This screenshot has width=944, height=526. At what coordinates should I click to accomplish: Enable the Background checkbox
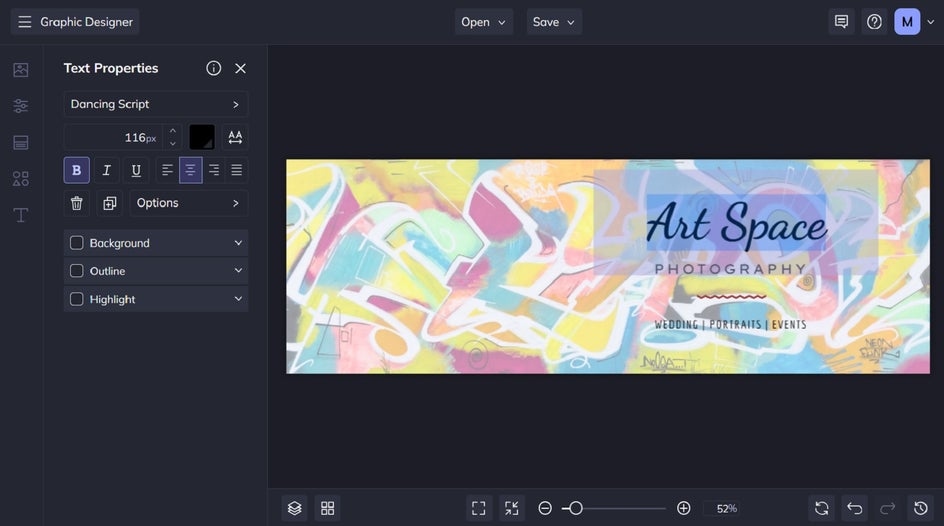point(76,243)
